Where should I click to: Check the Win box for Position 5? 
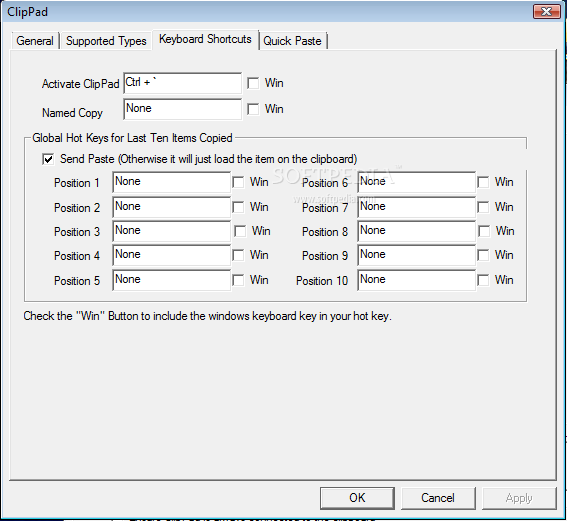238,280
